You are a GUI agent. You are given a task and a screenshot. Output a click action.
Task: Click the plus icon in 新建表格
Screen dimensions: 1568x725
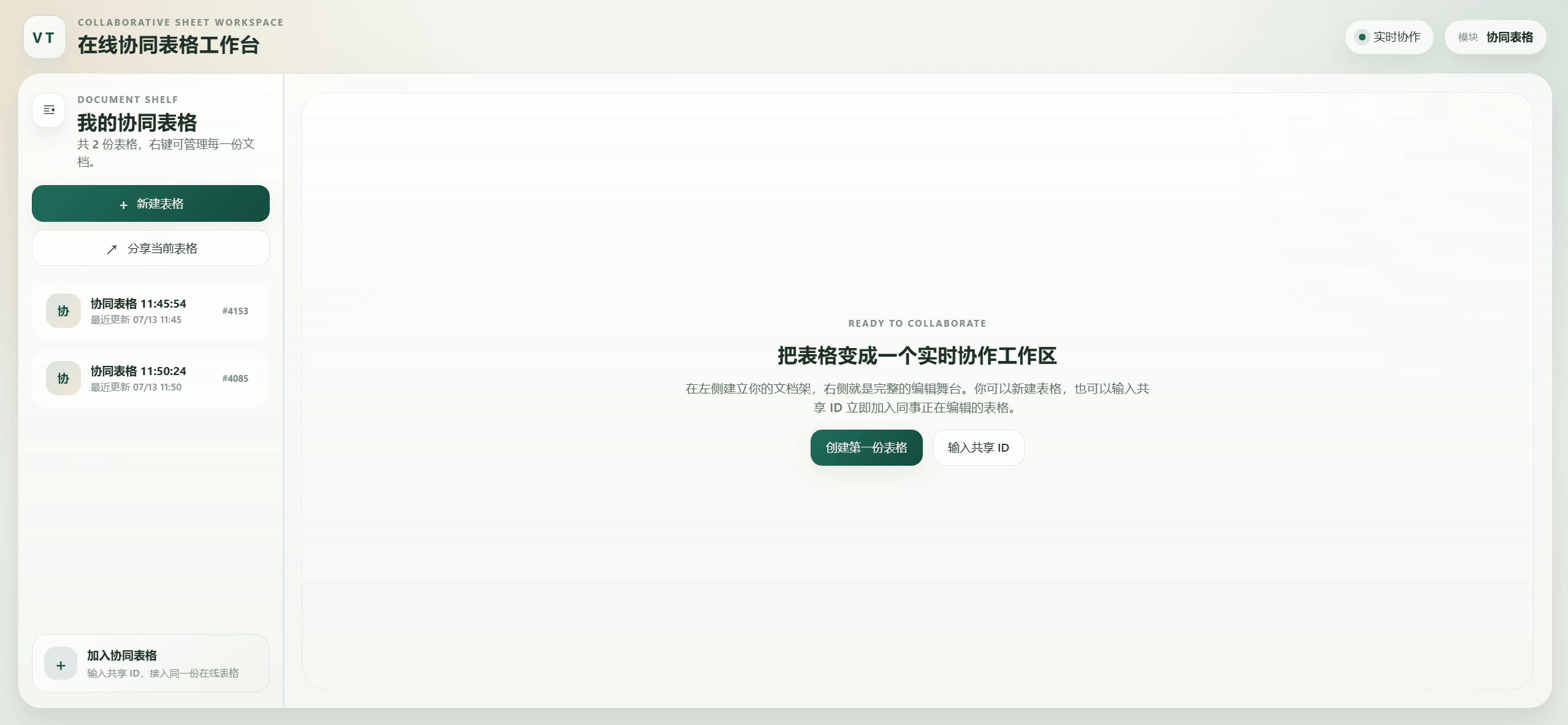click(x=123, y=205)
